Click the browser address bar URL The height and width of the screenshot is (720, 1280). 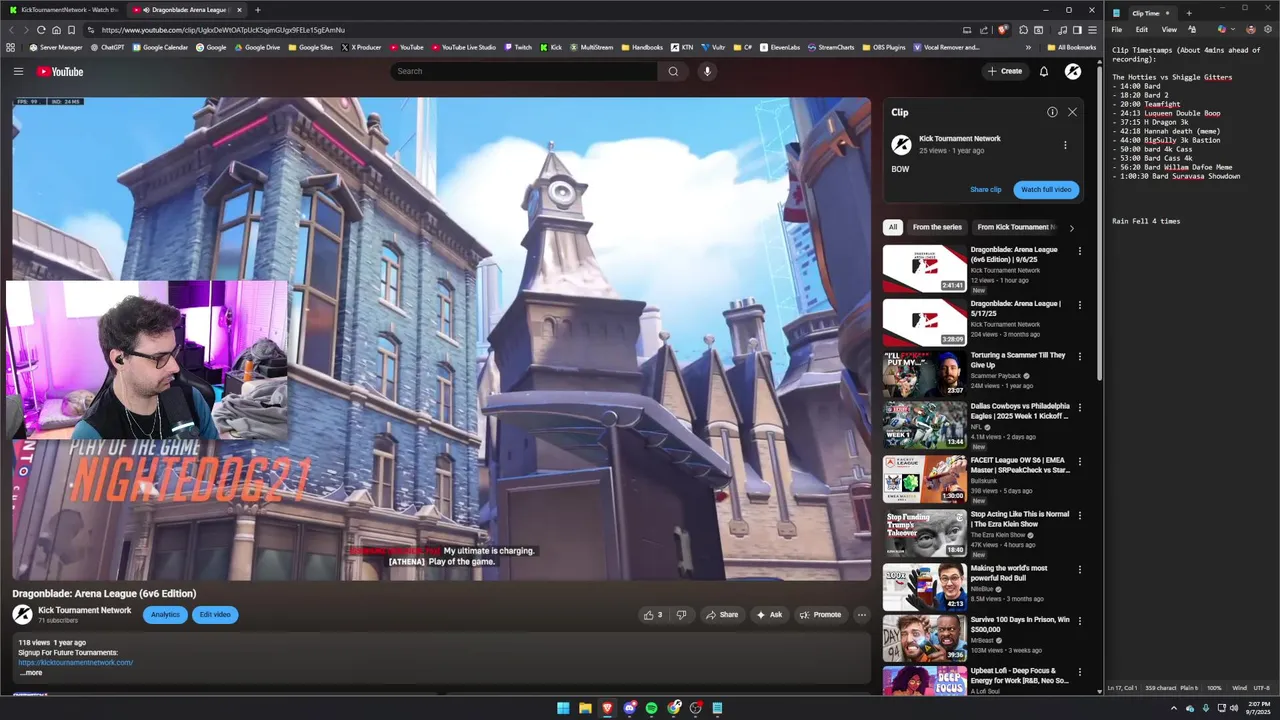[223, 30]
